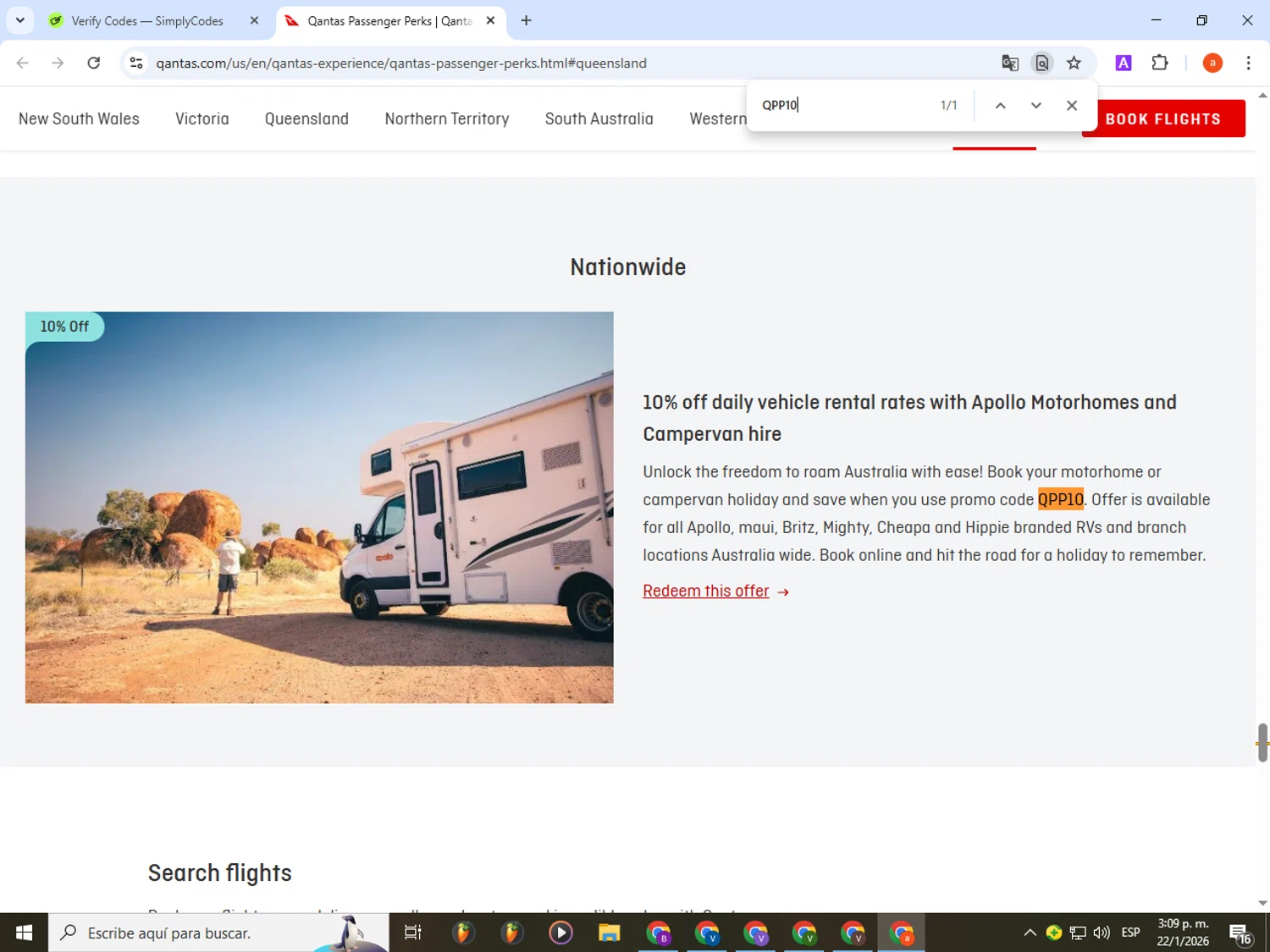Open a new browser tab
The width and height of the screenshot is (1270, 952).
tap(526, 21)
